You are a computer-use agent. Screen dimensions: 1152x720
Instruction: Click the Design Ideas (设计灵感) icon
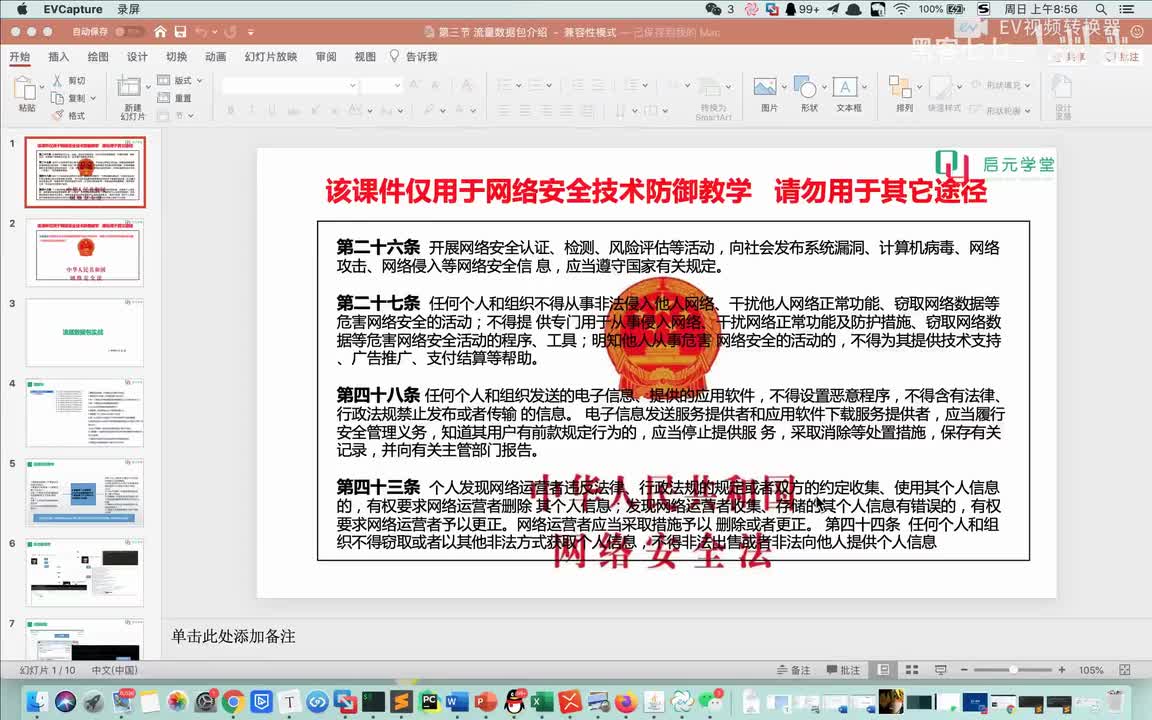tap(1062, 87)
